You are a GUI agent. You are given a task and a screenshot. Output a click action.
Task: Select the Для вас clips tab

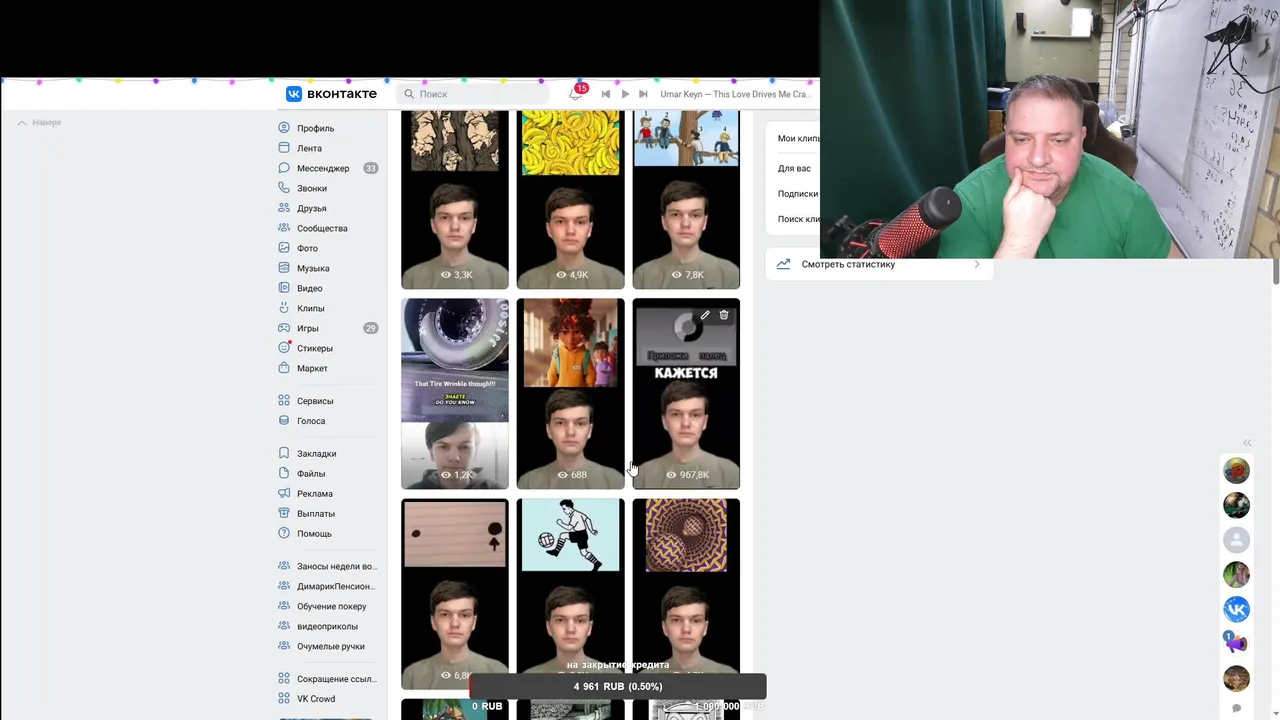tap(794, 168)
